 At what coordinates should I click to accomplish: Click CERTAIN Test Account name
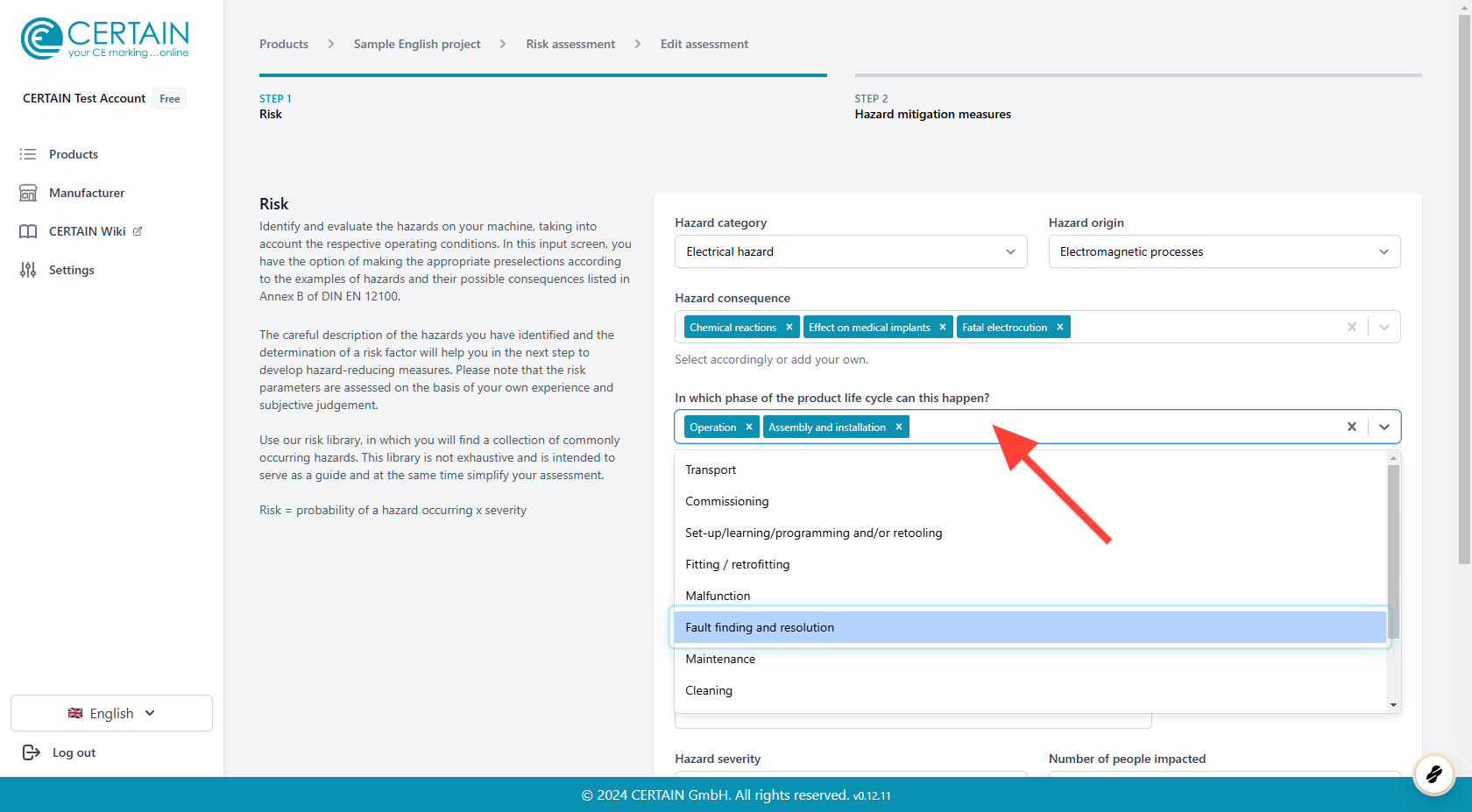[x=84, y=98]
